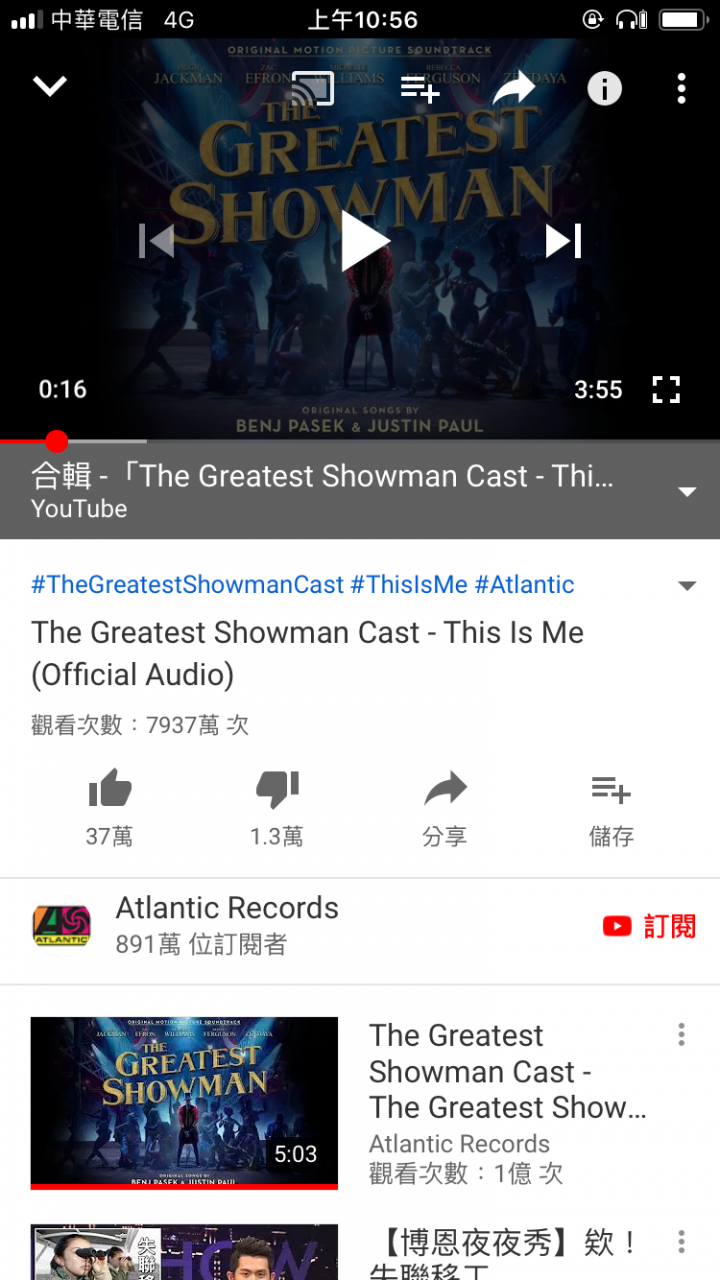This screenshot has width=720, height=1280.
Task: Tap the share arrow in the player overlay
Action: click(x=513, y=88)
